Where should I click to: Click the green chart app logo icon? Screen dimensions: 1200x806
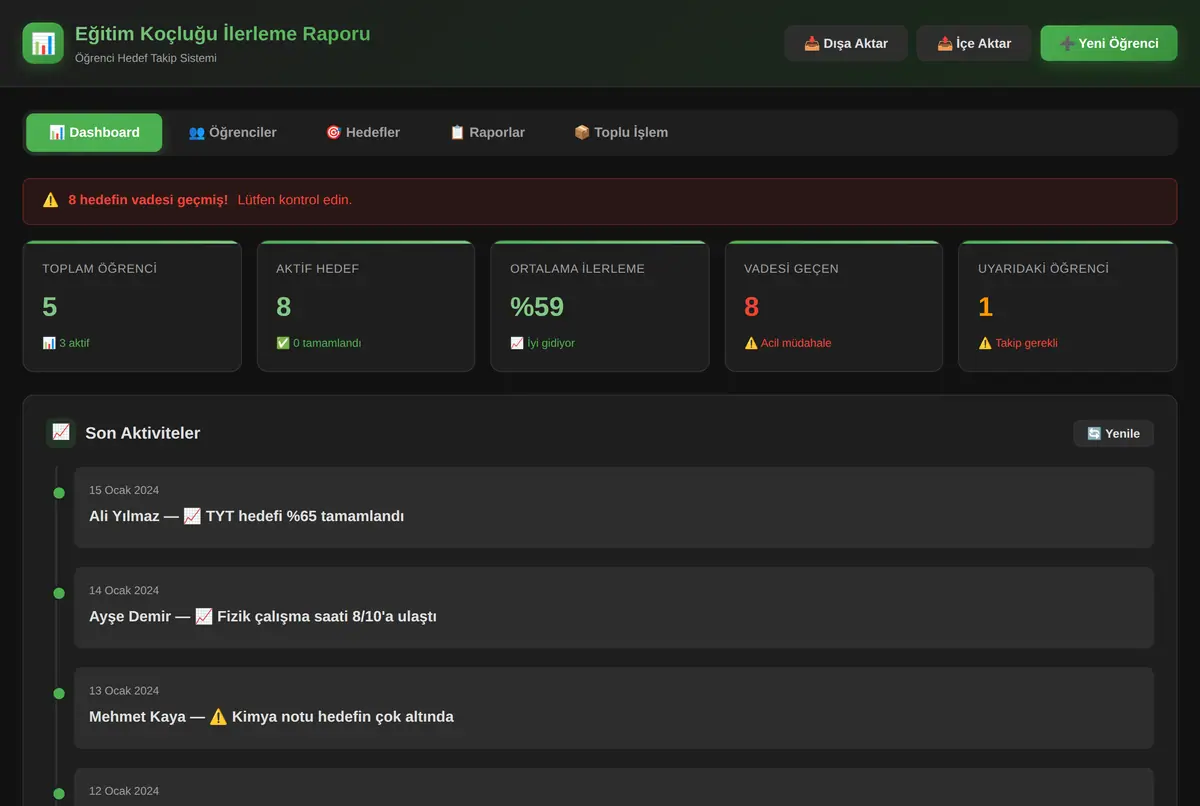pyautogui.click(x=43, y=43)
